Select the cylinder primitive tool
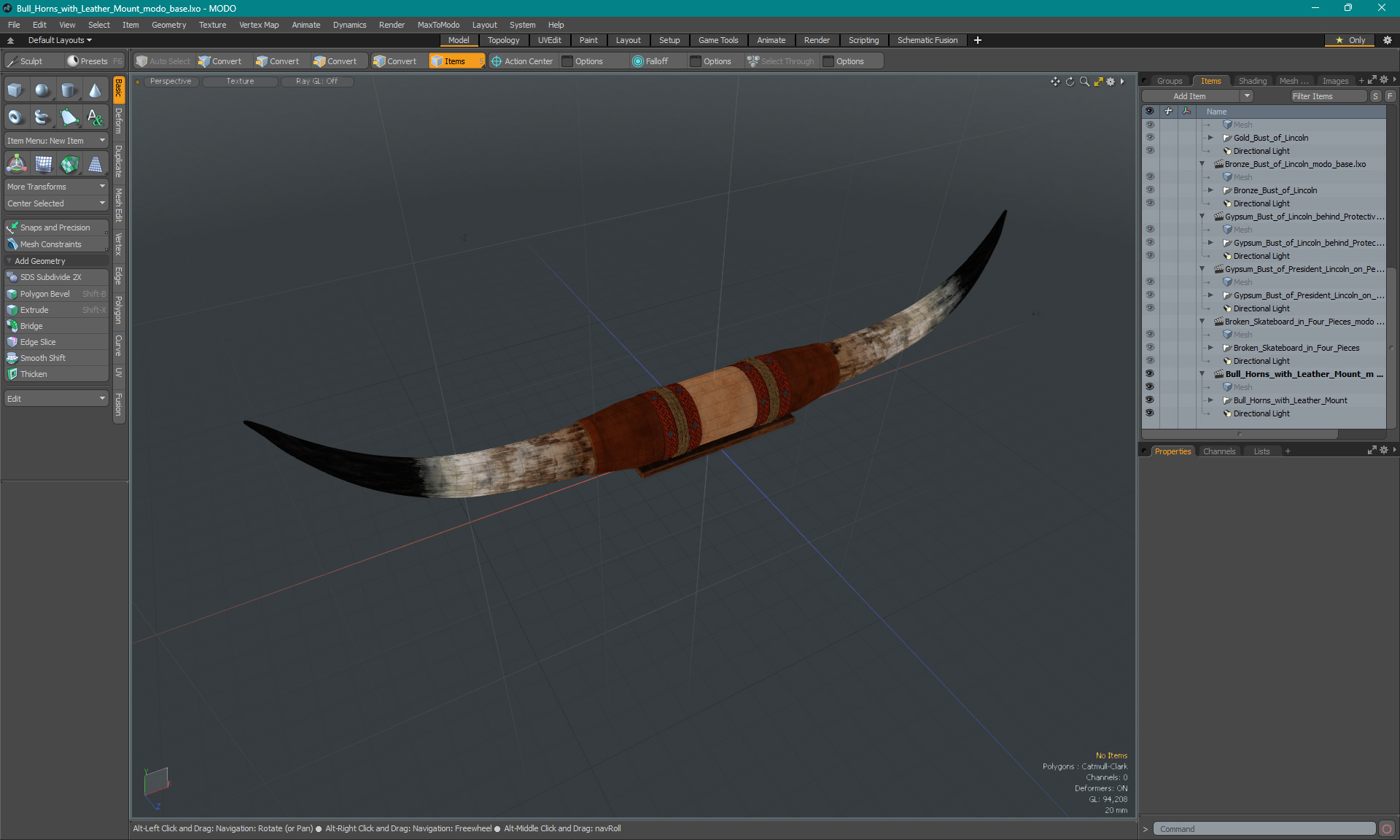Screen dimensions: 1400x840 tap(69, 90)
